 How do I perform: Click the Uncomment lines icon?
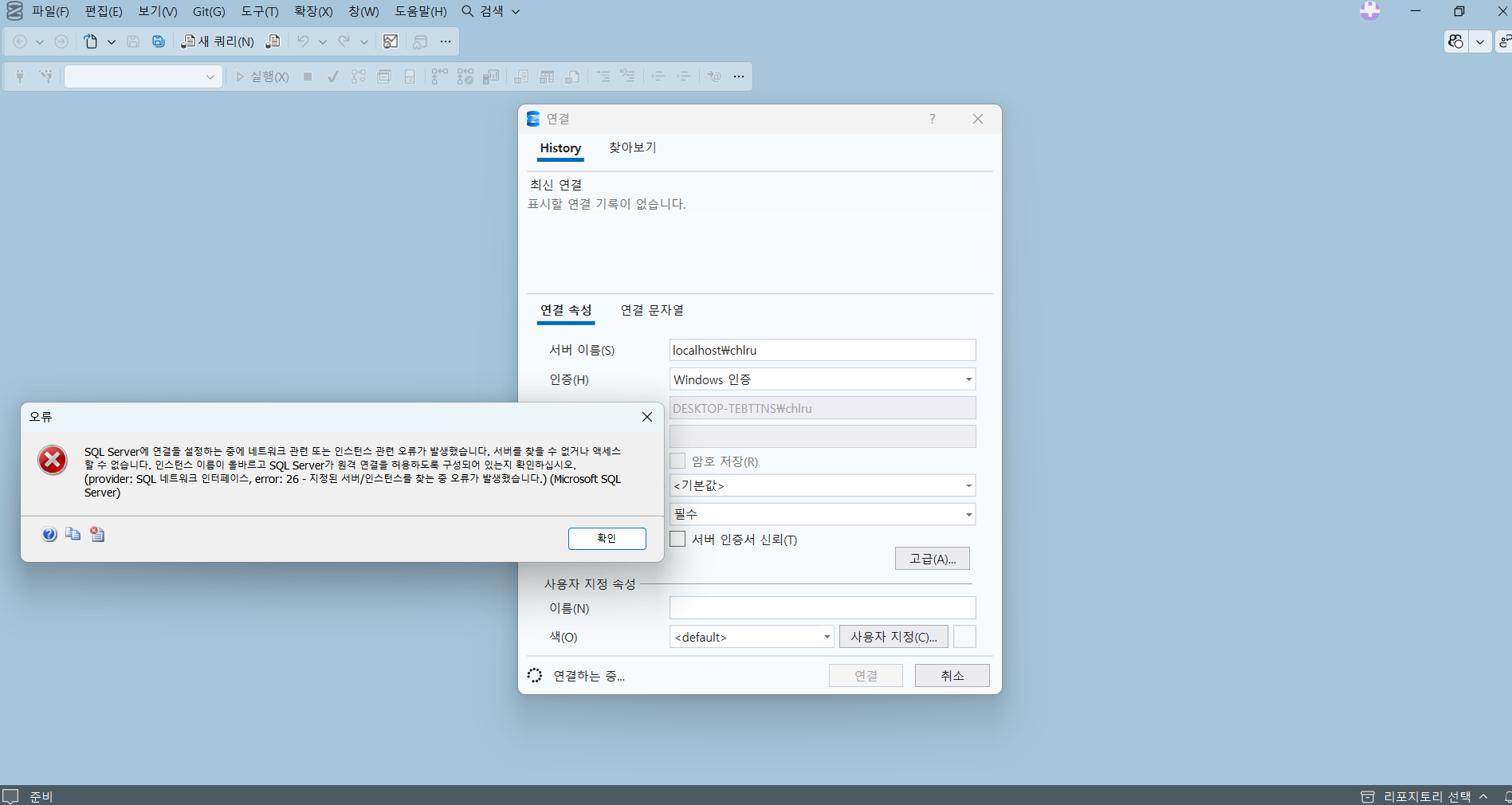point(628,77)
